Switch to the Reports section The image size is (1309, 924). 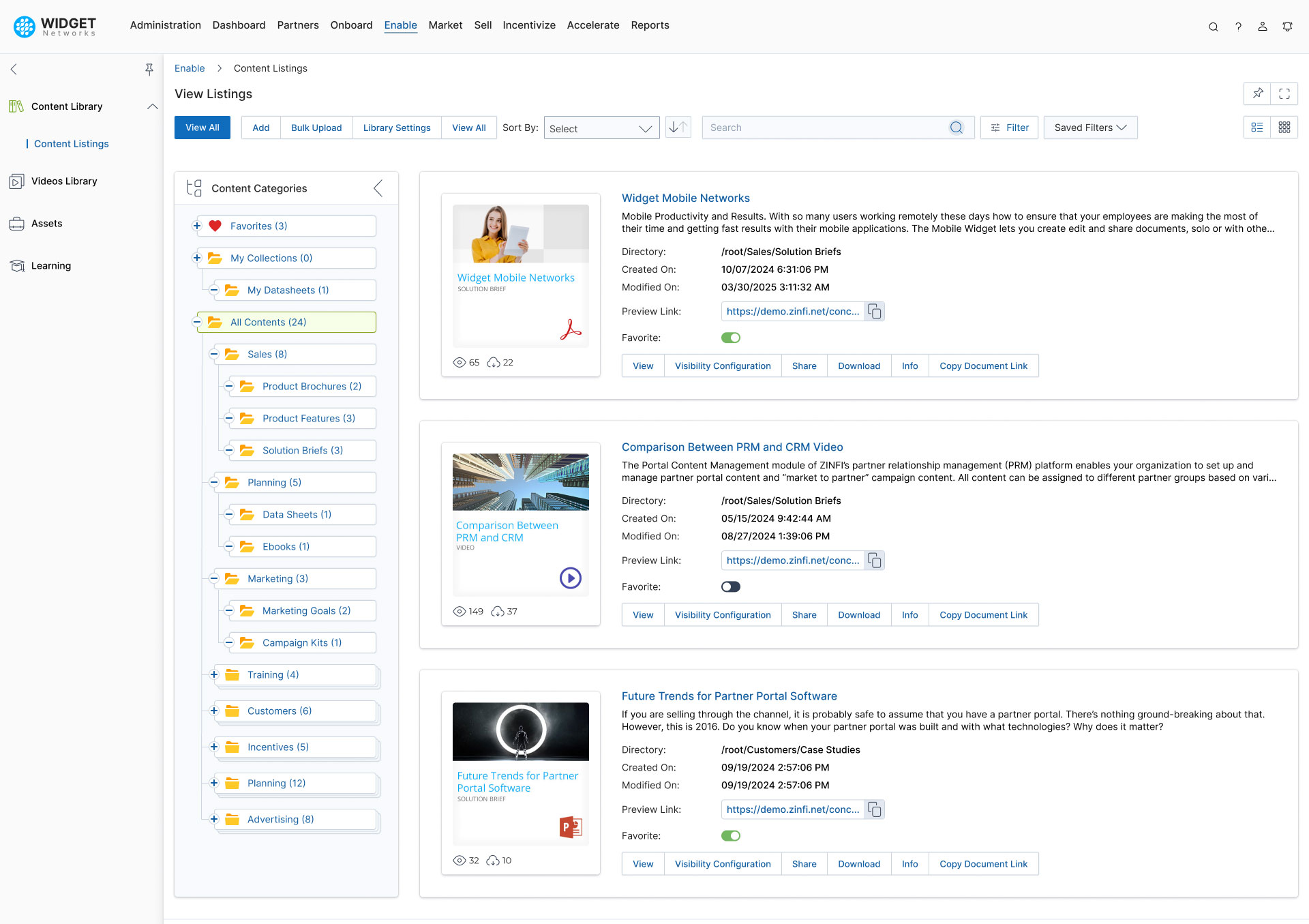[650, 25]
